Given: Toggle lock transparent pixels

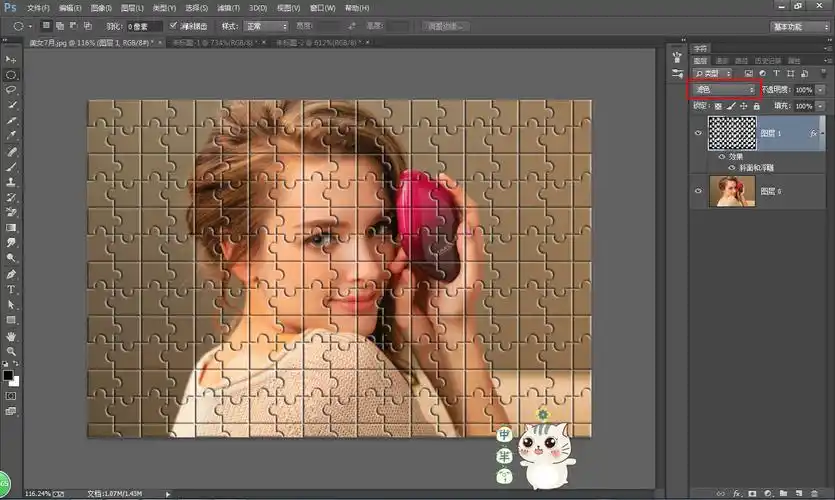Looking at the screenshot, I should pyautogui.click(x=718, y=106).
